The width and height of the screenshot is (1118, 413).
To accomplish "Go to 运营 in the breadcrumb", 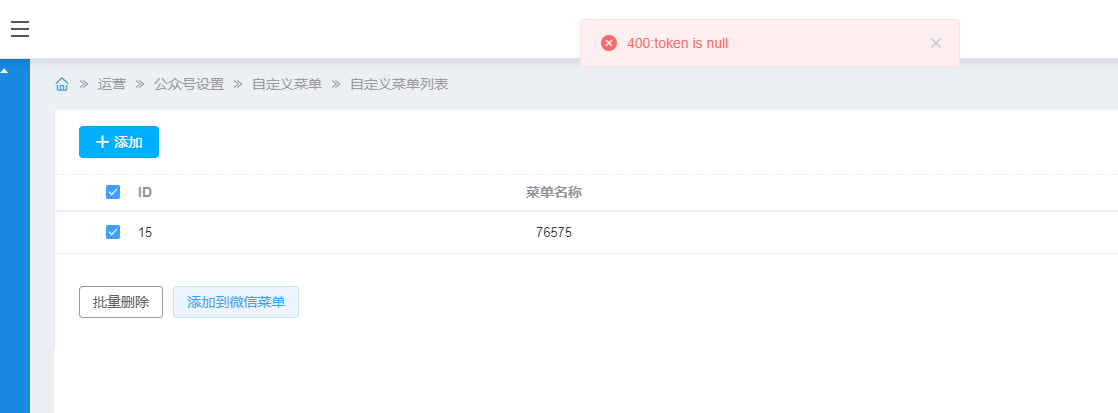I will click(112, 84).
